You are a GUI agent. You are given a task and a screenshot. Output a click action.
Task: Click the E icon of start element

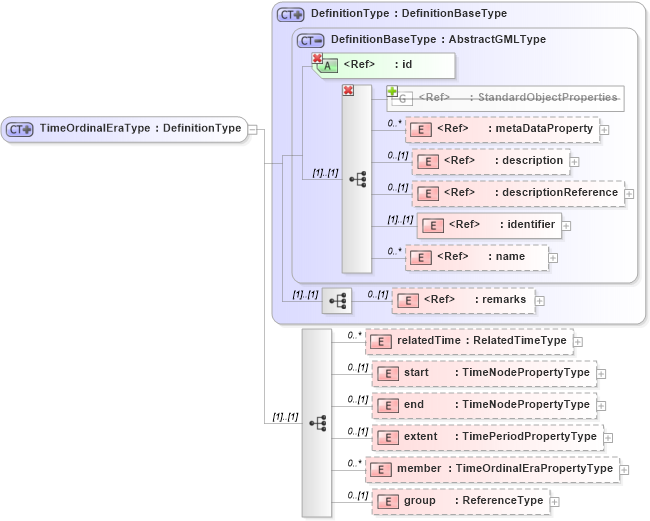[x=388, y=373]
